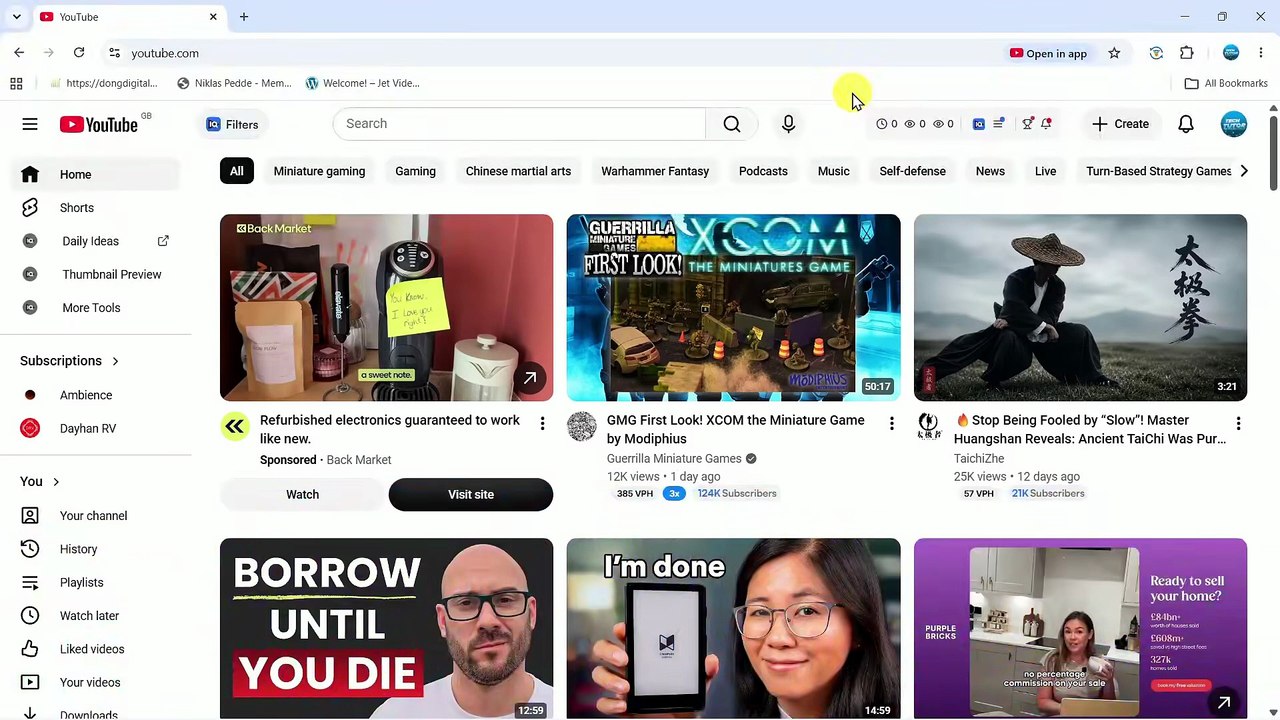This screenshot has height=720, width=1280.
Task: Open Your videos in the sidebar
Action: (x=96, y=682)
